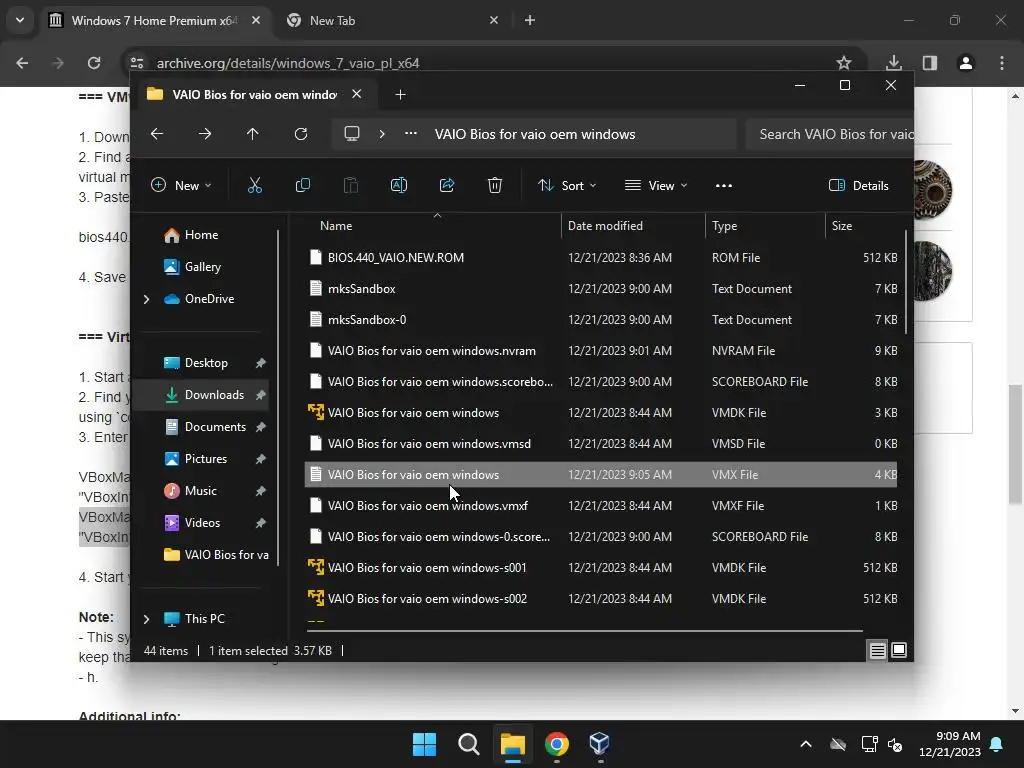Go back in File Explorer
Viewport: 1024px width, 768px height.
pyautogui.click(x=157, y=134)
